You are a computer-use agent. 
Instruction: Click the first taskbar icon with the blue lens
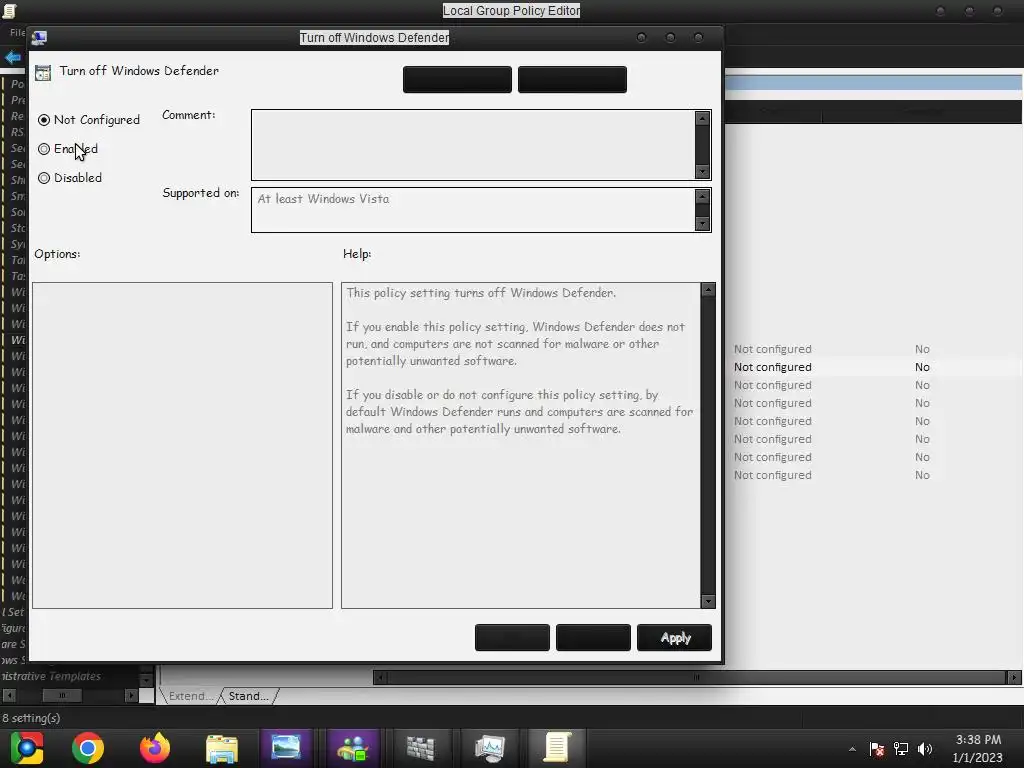(27, 748)
